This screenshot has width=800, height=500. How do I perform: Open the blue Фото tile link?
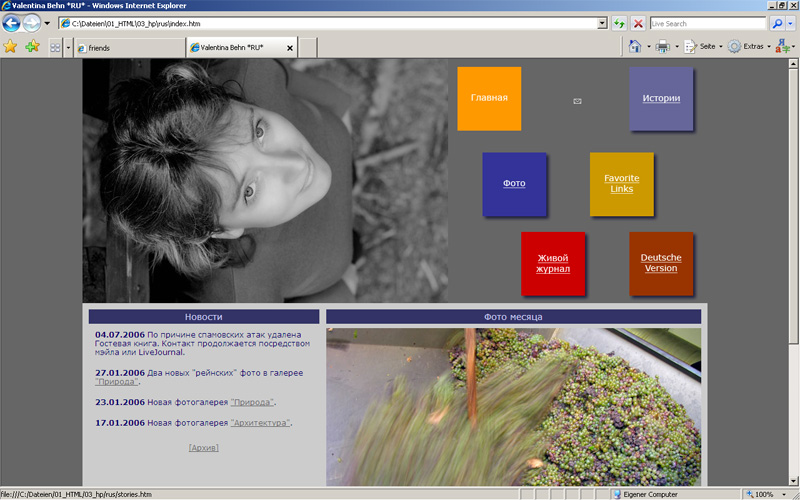(514, 184)
